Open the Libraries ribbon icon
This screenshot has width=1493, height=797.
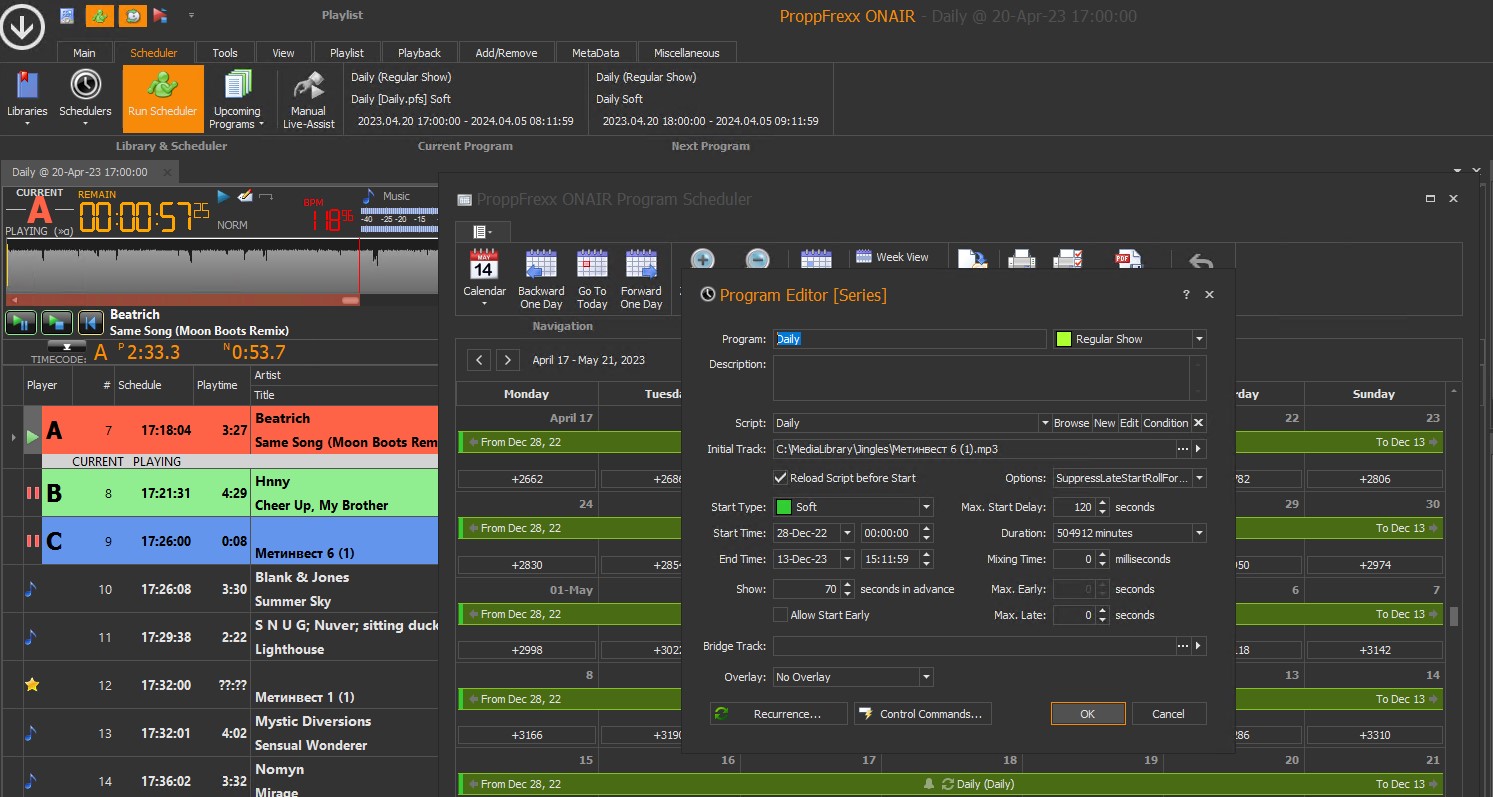click(27, 87)
